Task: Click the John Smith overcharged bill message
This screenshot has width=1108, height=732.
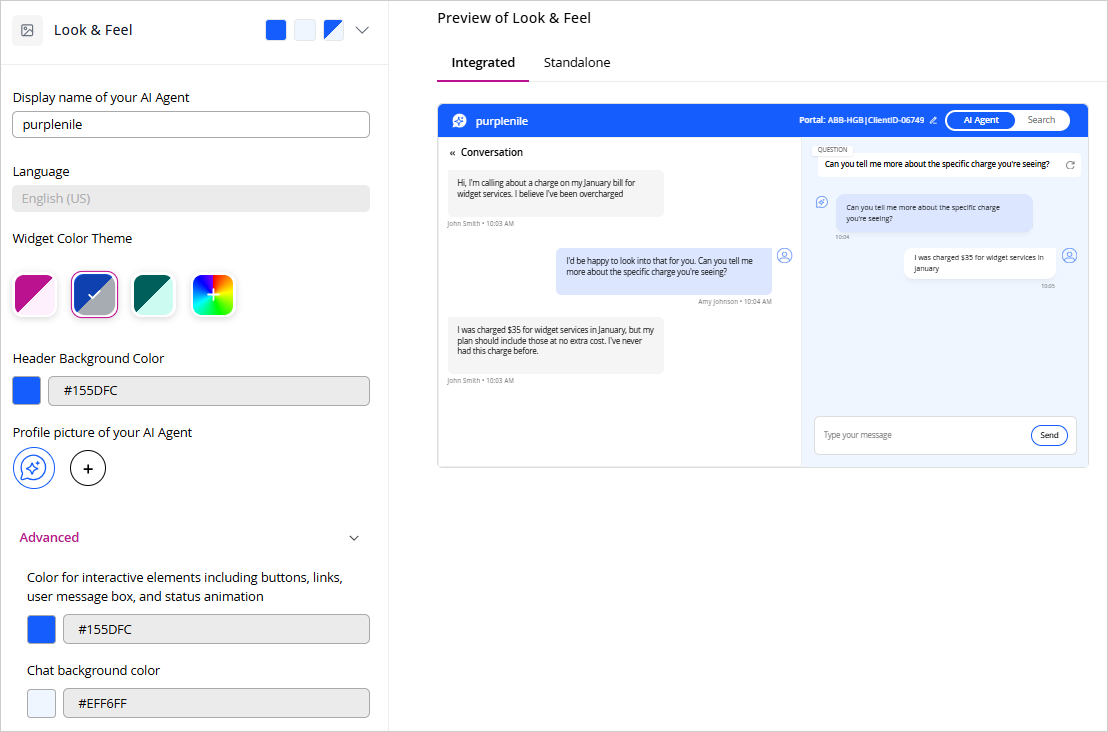Action: pos(555,193)
